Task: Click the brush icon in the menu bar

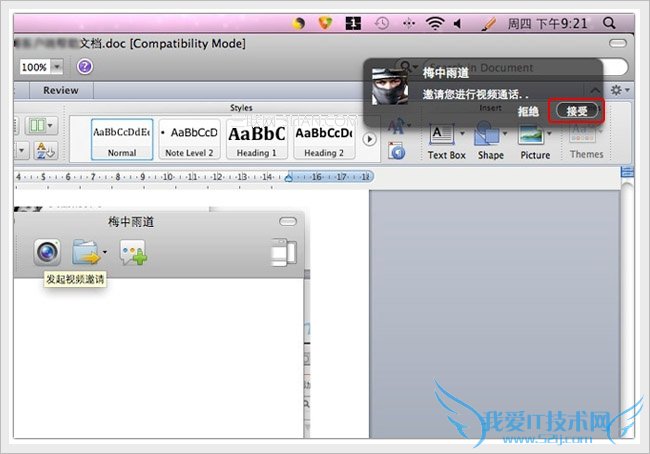Action: 489,24
